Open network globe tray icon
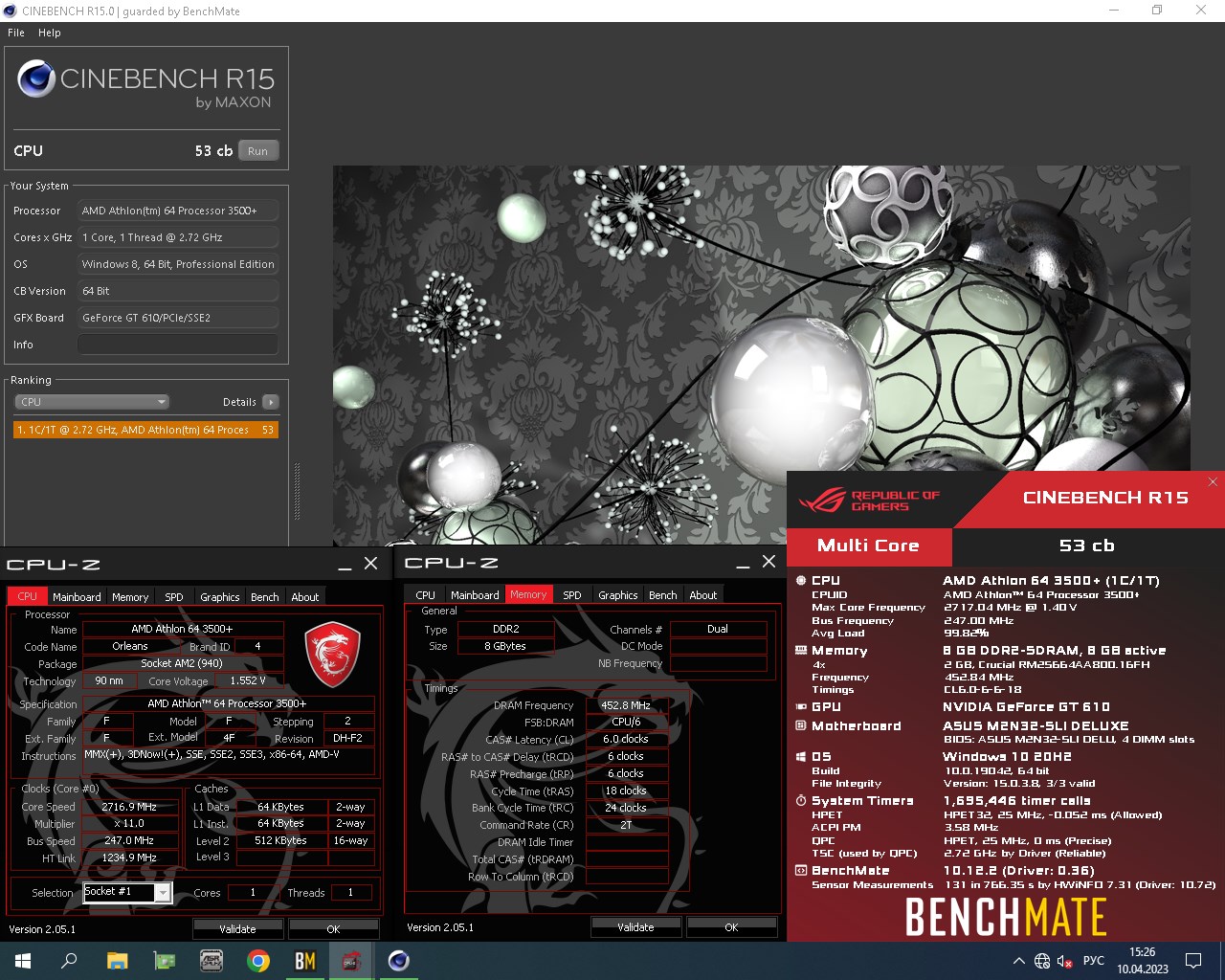 [x=1042, y=961]
